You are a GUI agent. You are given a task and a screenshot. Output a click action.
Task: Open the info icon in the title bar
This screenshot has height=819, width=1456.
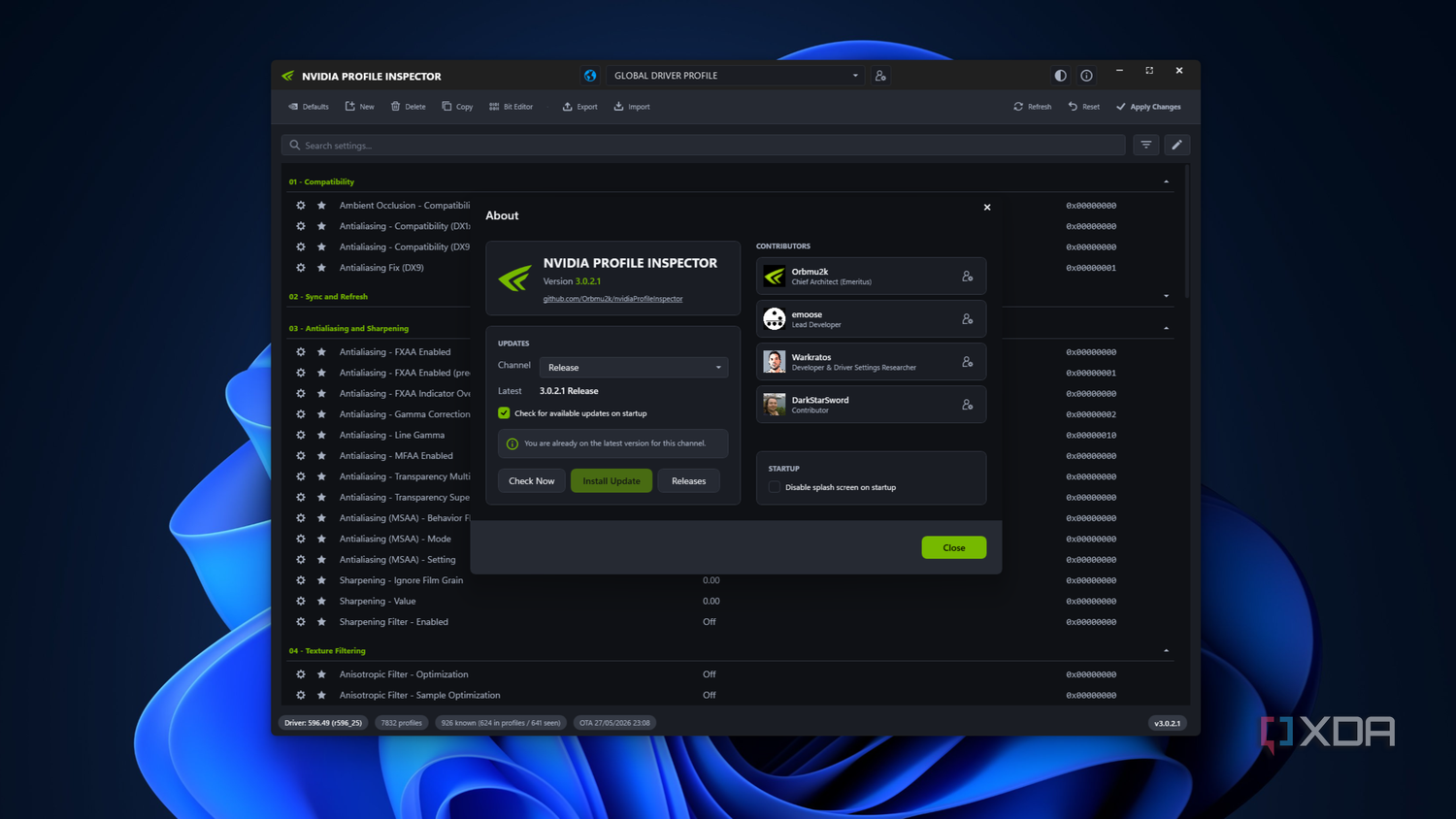(1086, 76)
